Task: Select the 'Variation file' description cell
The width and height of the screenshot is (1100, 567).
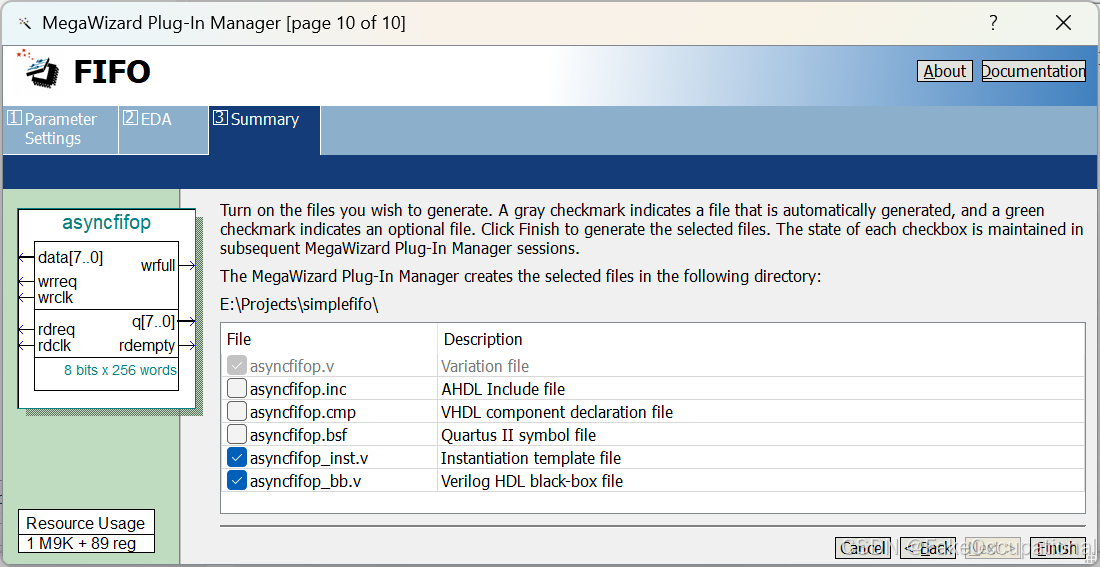Action: 485,366
